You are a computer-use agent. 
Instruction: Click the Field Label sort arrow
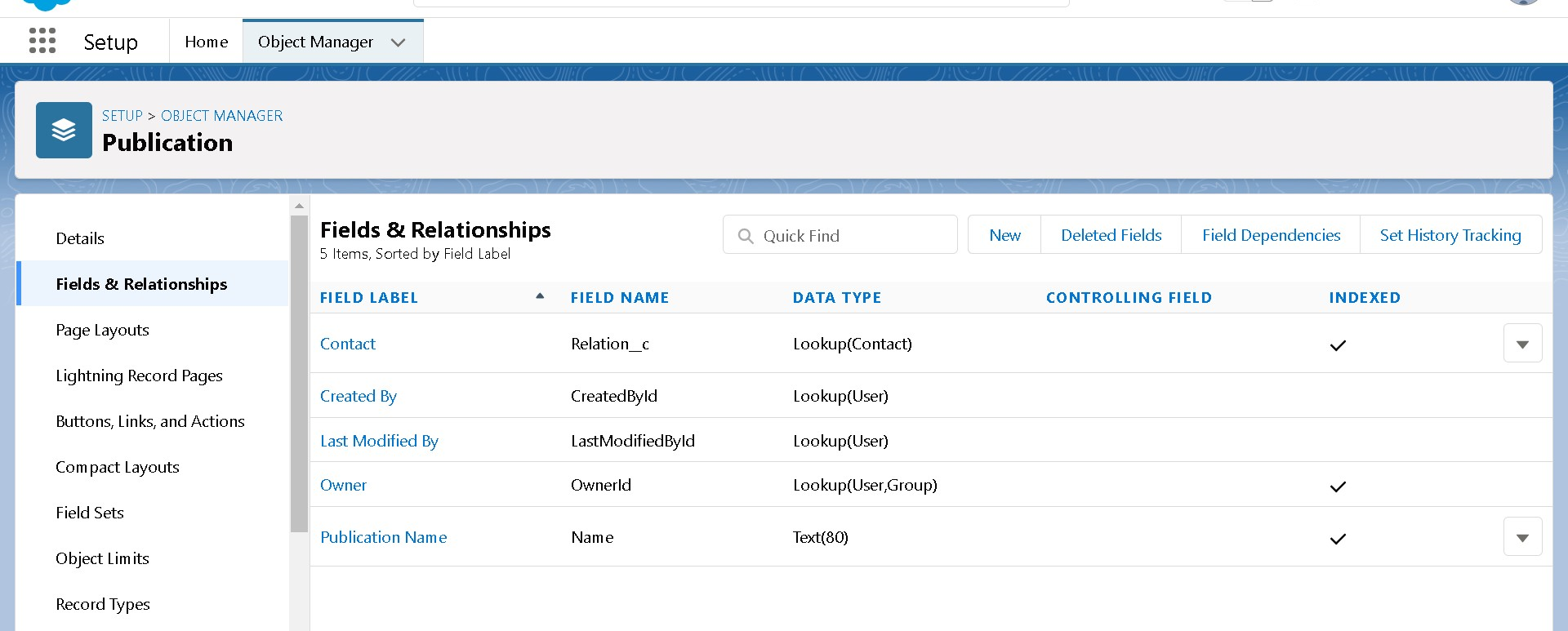click(540, 296)
